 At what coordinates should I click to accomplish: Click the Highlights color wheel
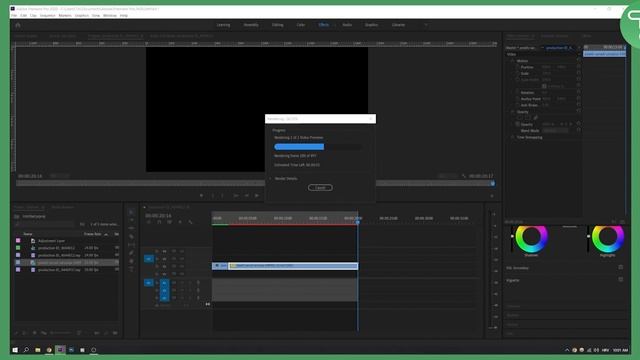608,238
